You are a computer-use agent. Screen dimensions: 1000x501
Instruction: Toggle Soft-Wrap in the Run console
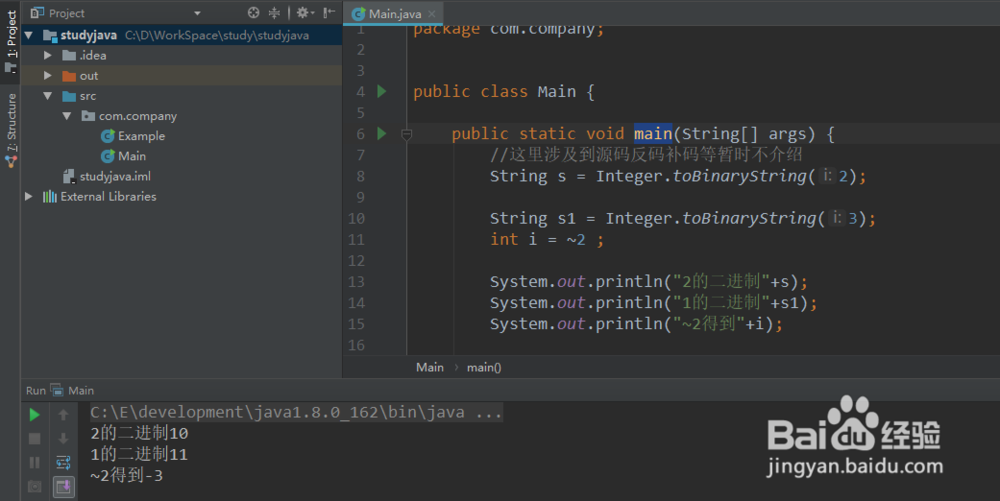click(63, 462)
